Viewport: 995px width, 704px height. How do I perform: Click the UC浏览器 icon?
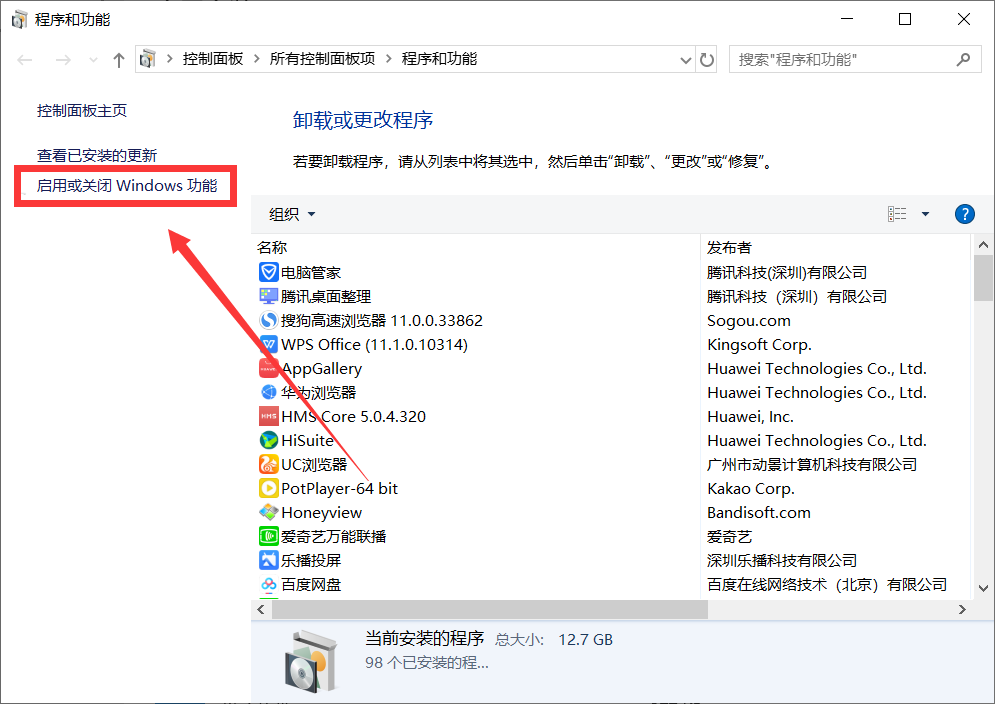coord(268,465)
